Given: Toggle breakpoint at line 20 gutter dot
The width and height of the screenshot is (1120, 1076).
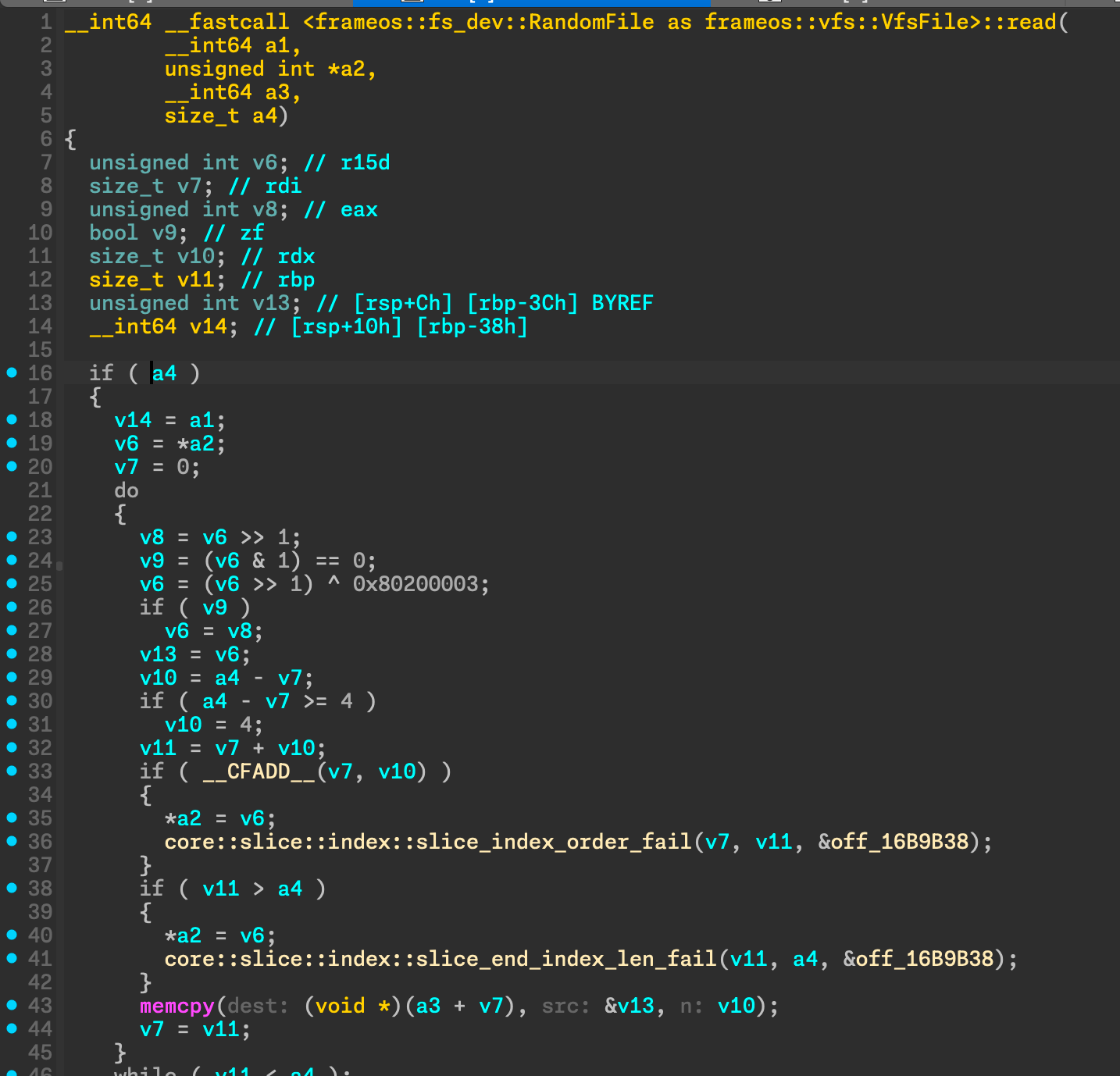Looking at the screenshot, I should pyautogui.click(x=12, y=467).
